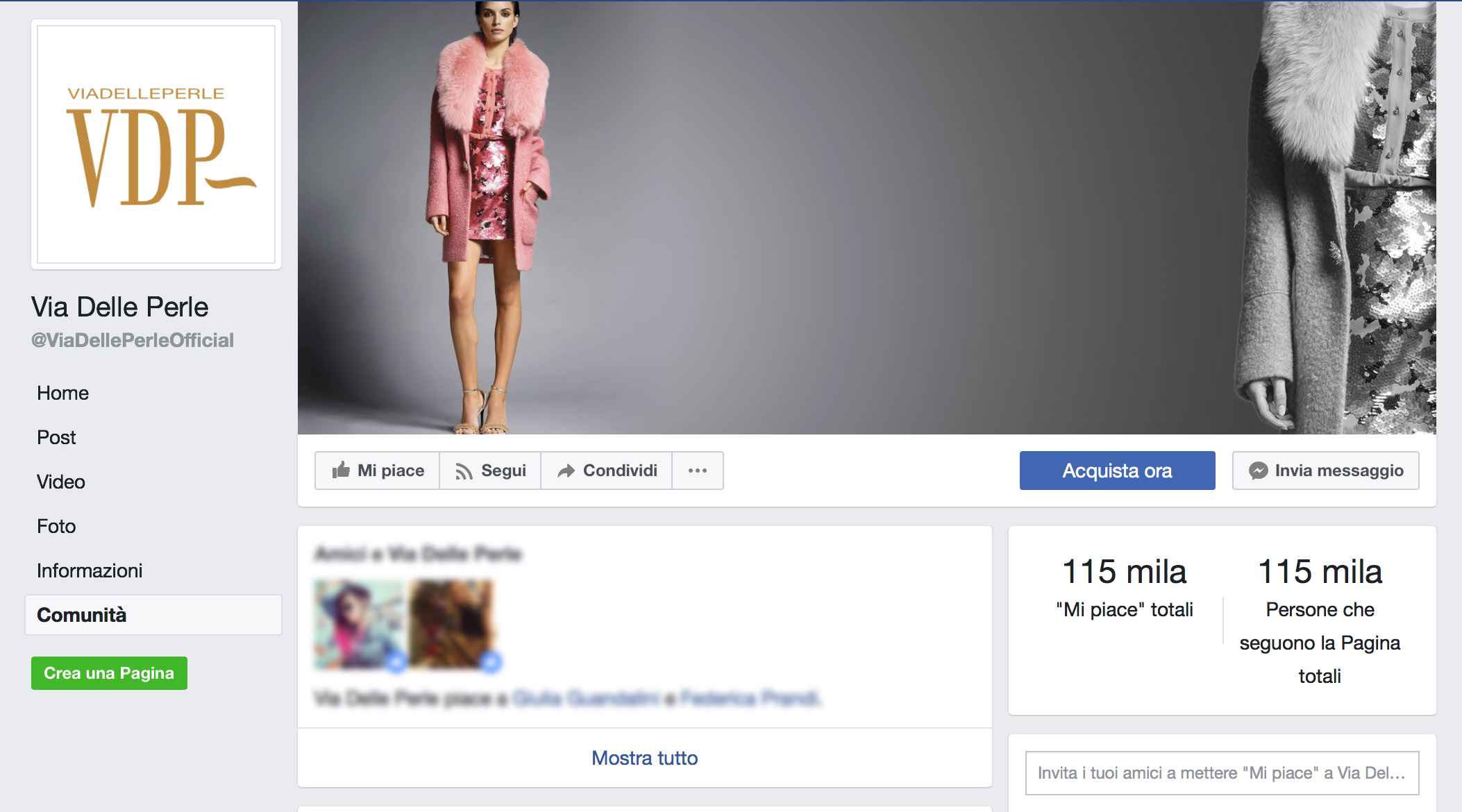The image size is (1462, 812).
Task: Select the Comunità tab
Action: (x=82, y=615)
